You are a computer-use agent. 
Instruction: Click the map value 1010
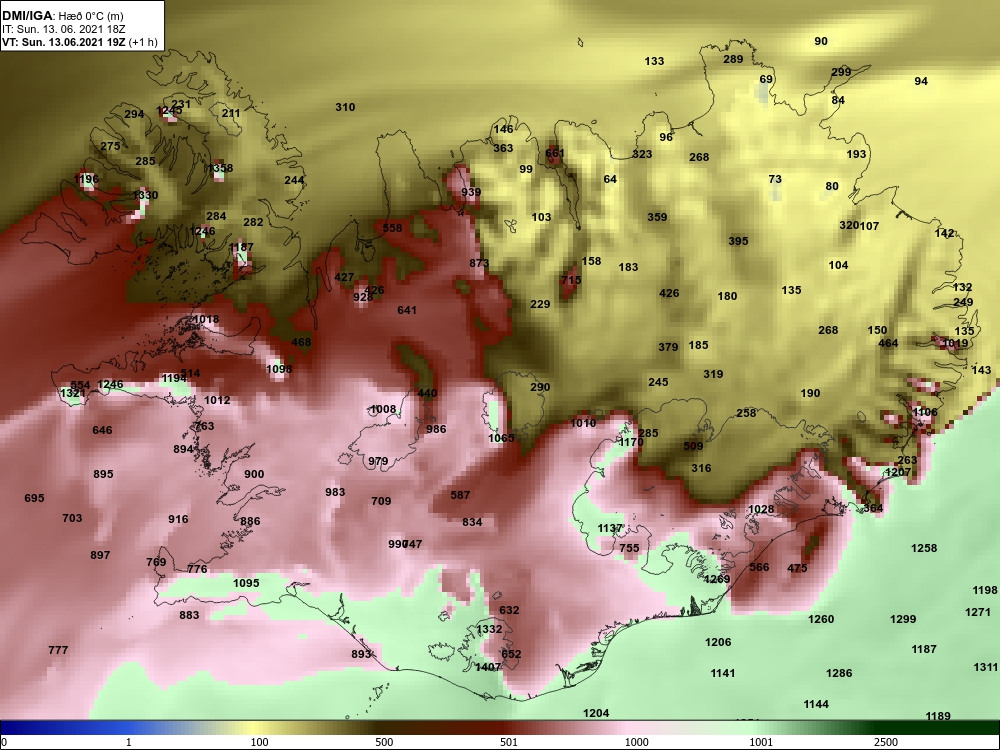583,423
